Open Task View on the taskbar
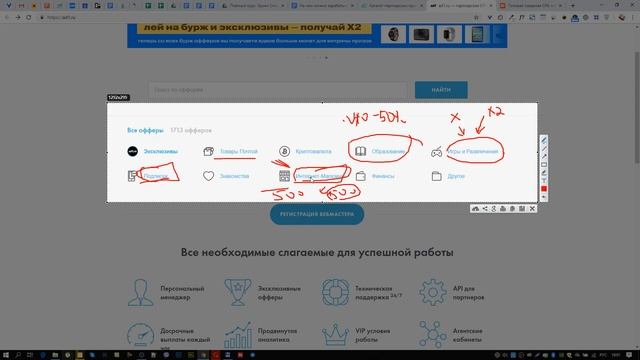Screen dimensions: 640x360 [30, 355]
